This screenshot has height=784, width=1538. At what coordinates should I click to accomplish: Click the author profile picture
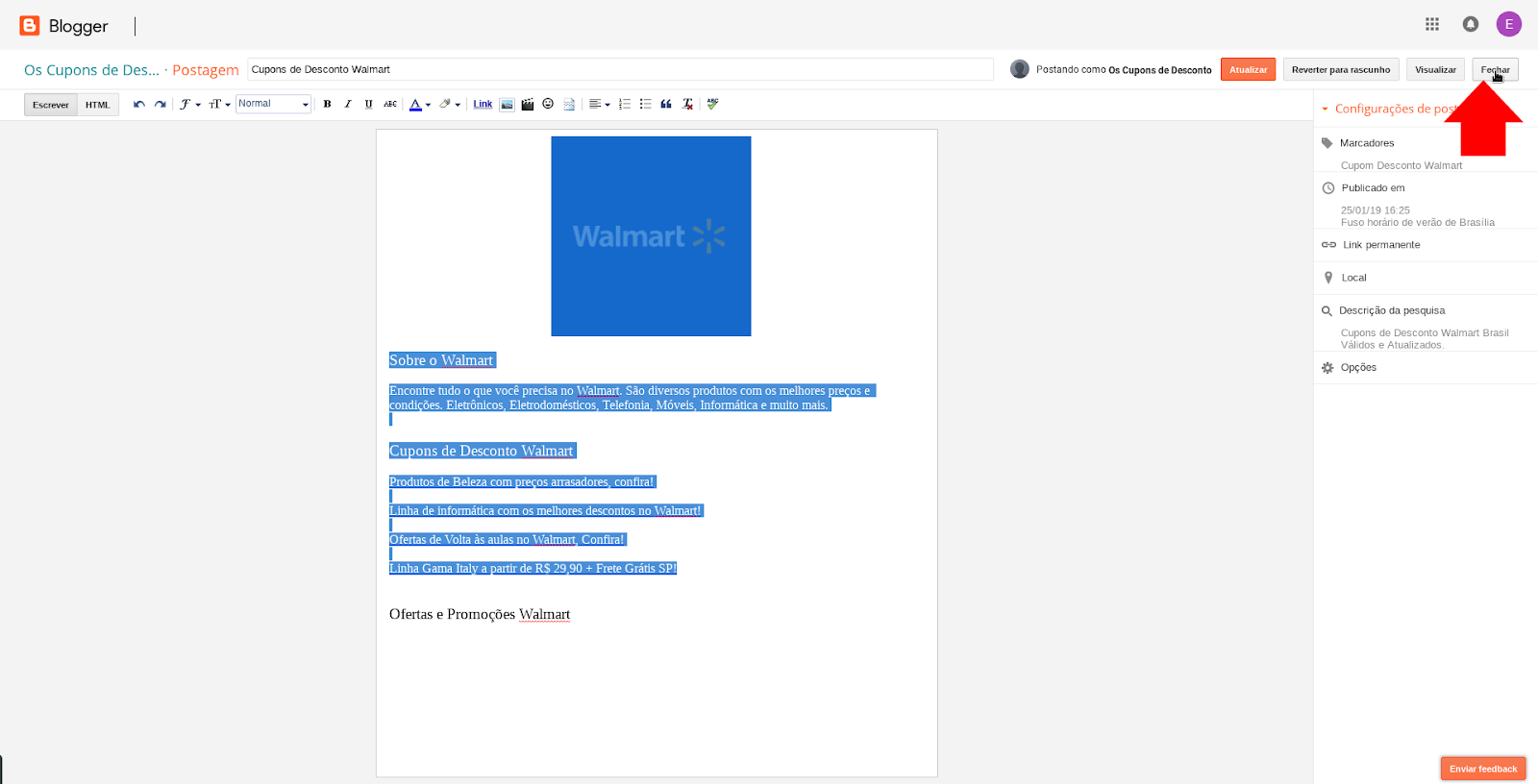[1020, 69]
